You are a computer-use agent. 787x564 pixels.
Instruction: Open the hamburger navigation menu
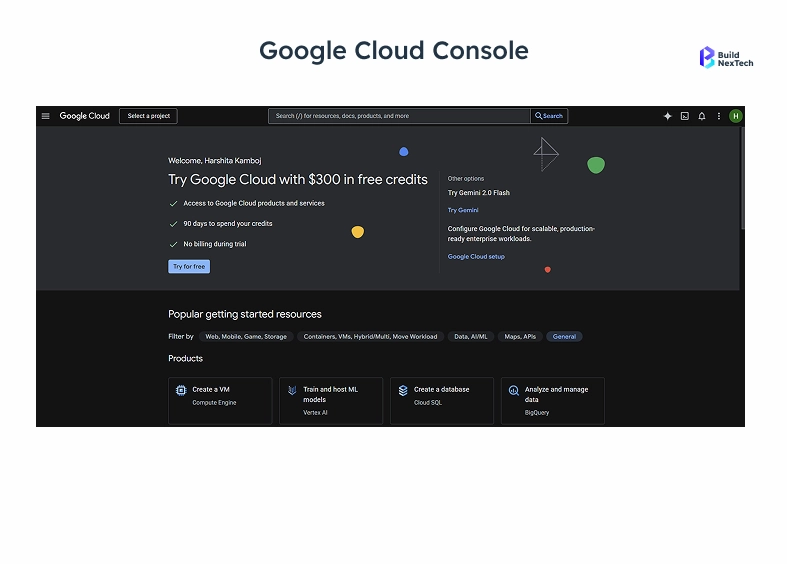(46, 116)
